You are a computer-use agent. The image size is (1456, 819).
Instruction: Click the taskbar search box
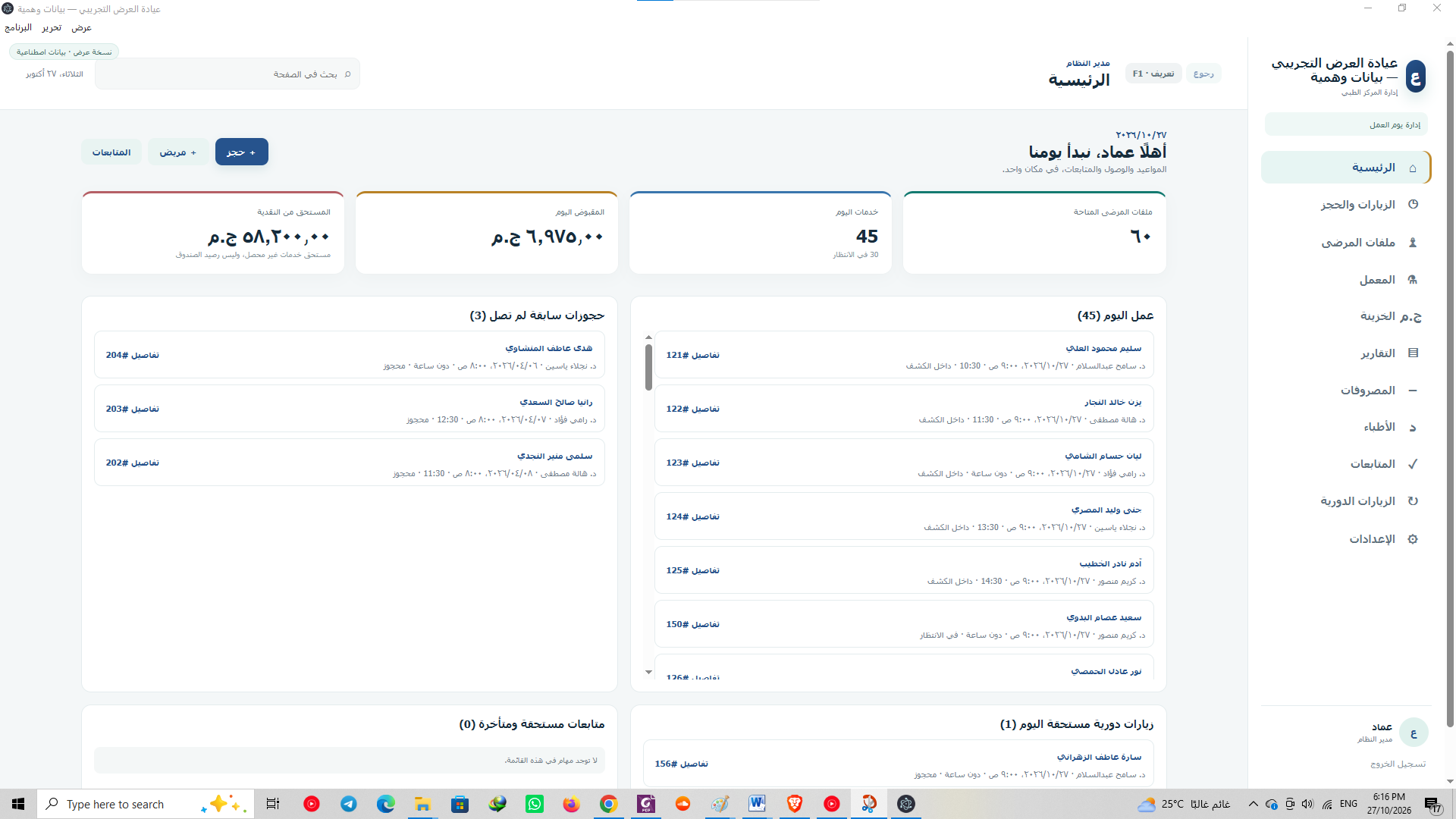click(x=146, y=804)
